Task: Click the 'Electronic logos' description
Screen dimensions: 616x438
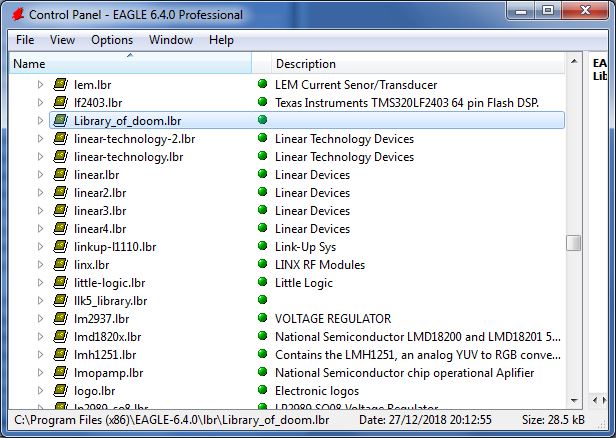Action: click(x=317, y=391)
